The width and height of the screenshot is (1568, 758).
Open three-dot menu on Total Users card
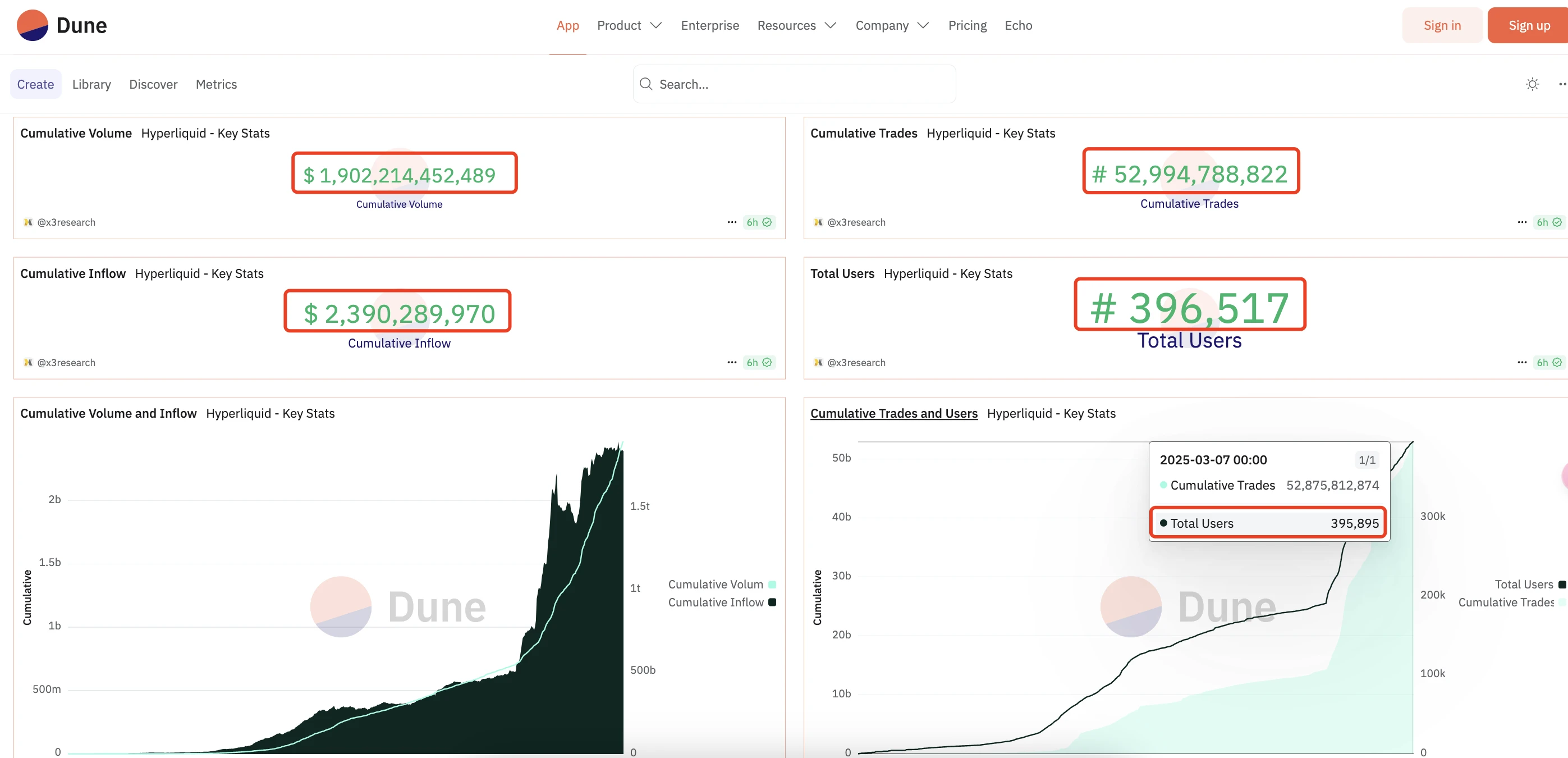[1522, 362]
